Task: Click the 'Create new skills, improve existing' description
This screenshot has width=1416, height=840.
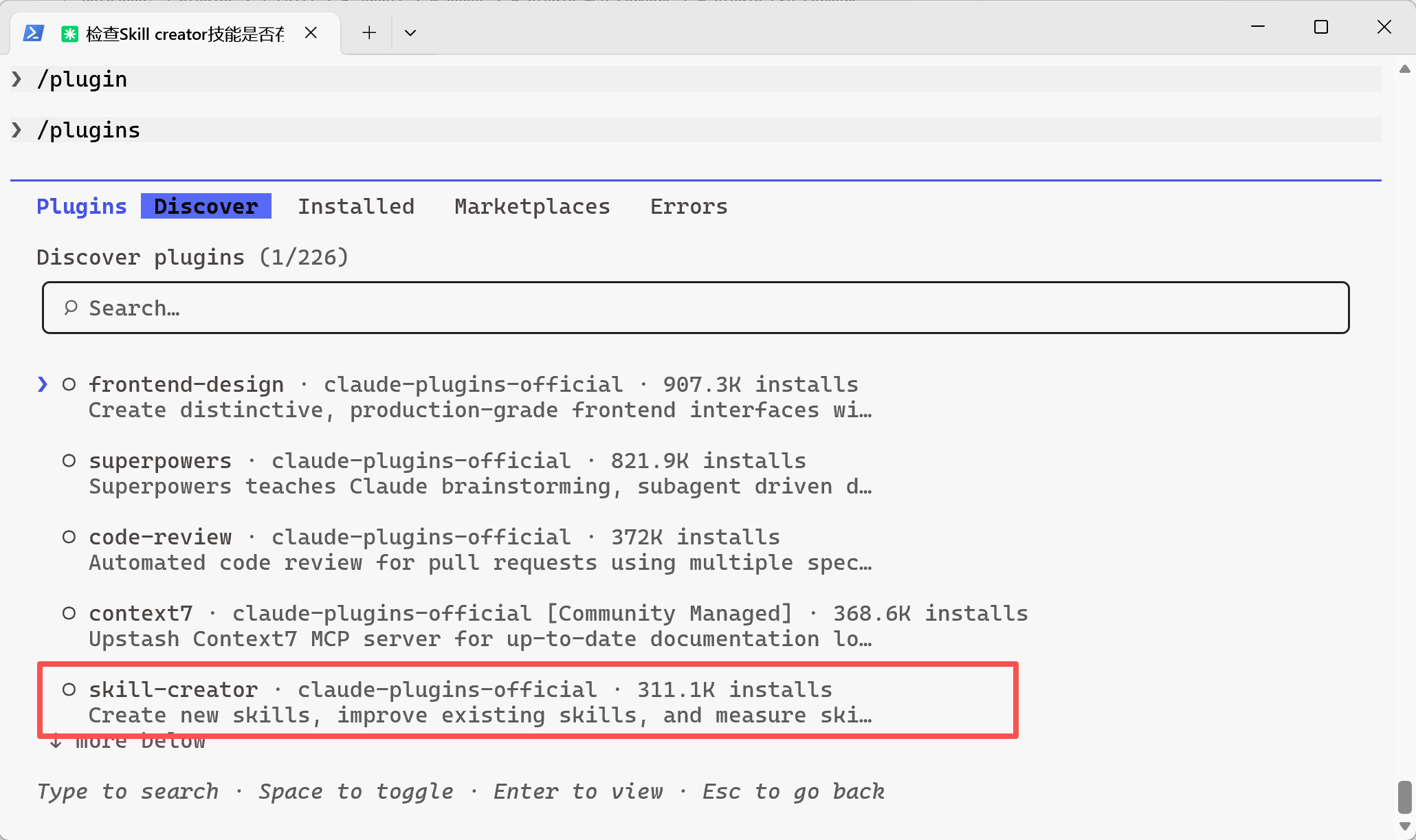Action: point(480,716)
